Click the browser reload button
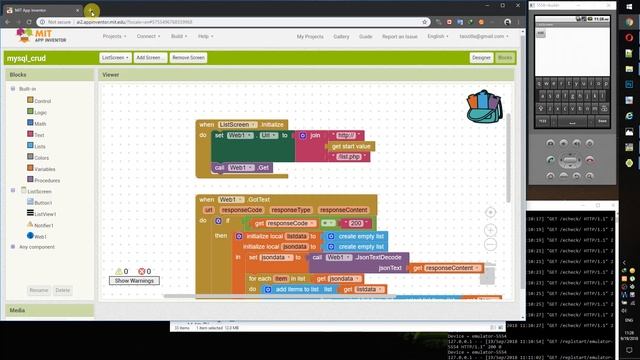The image size is (640, 360). pyautogui.click(x=29, y=22)
